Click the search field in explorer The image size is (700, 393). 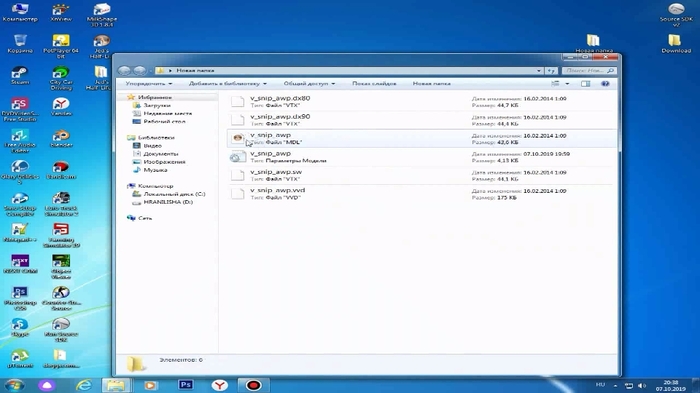click(589, 71)
